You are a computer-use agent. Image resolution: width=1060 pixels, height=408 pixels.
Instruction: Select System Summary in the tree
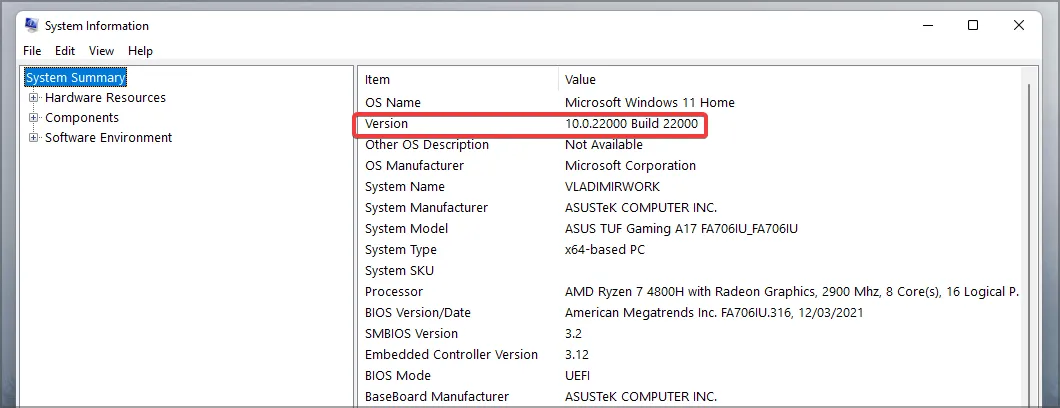pos(76,78)
